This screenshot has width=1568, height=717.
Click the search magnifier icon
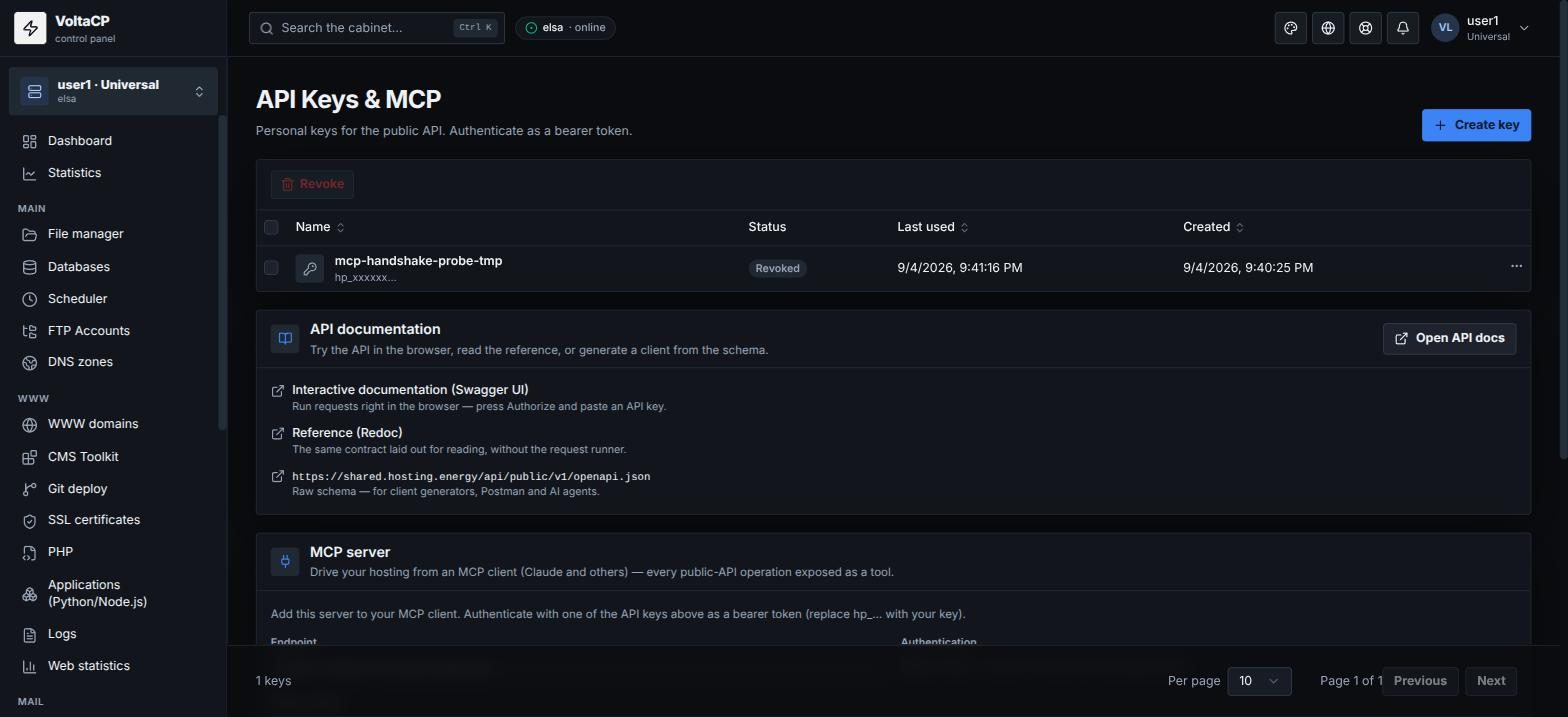pyautogui.click(x=267, y=28)
